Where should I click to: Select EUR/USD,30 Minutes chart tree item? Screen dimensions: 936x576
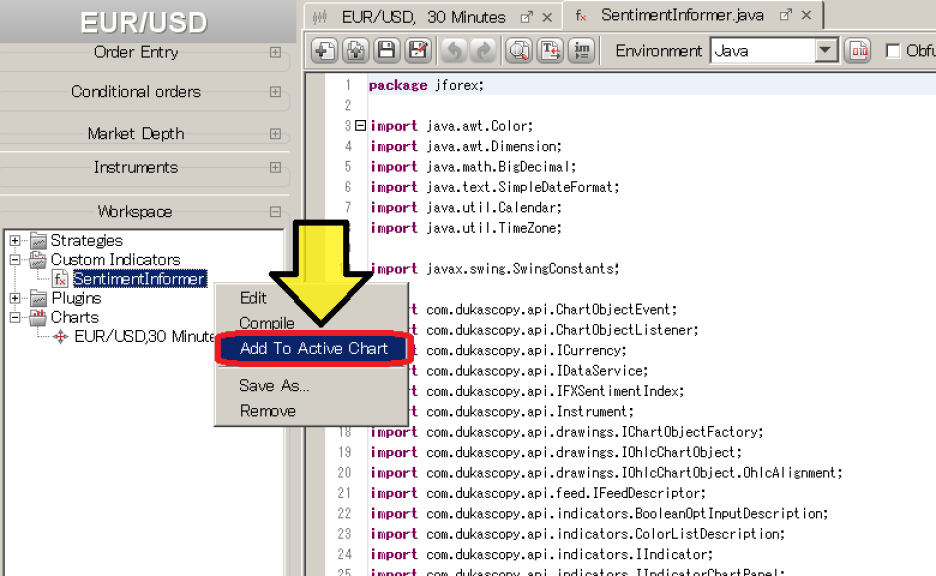pos(144,337)
